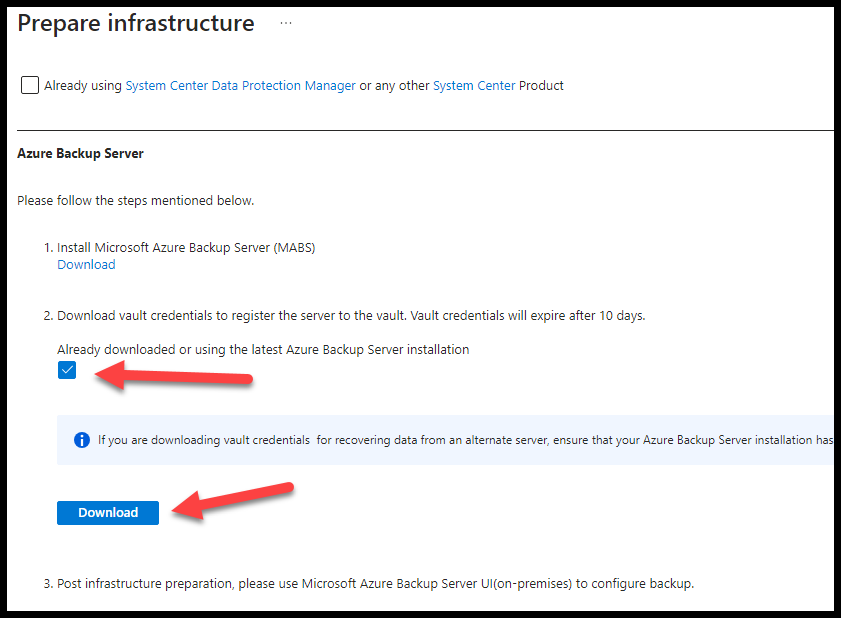The width and height of the screenshot is (841, 618).
Task: Click the info notice about recovering data
Action: coord(445,440)
